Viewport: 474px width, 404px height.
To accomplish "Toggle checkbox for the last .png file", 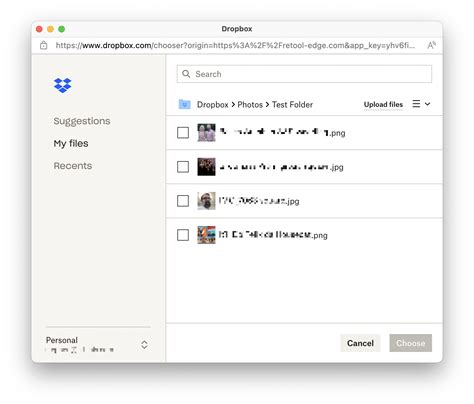I will [x=183, y=235].
